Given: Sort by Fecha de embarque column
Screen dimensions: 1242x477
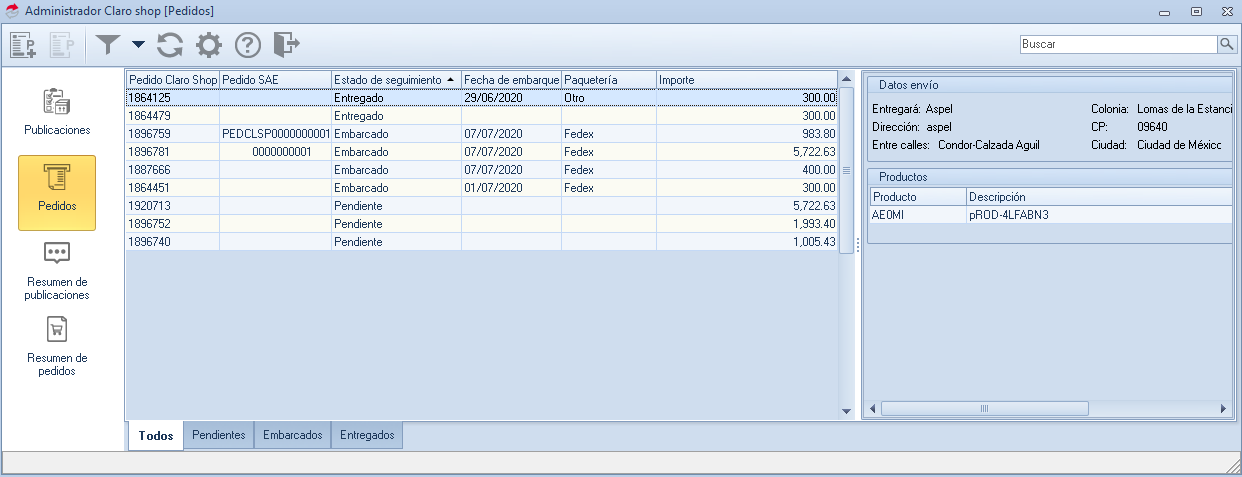Looking at the screenshot, I should click(x=511, y=79).
